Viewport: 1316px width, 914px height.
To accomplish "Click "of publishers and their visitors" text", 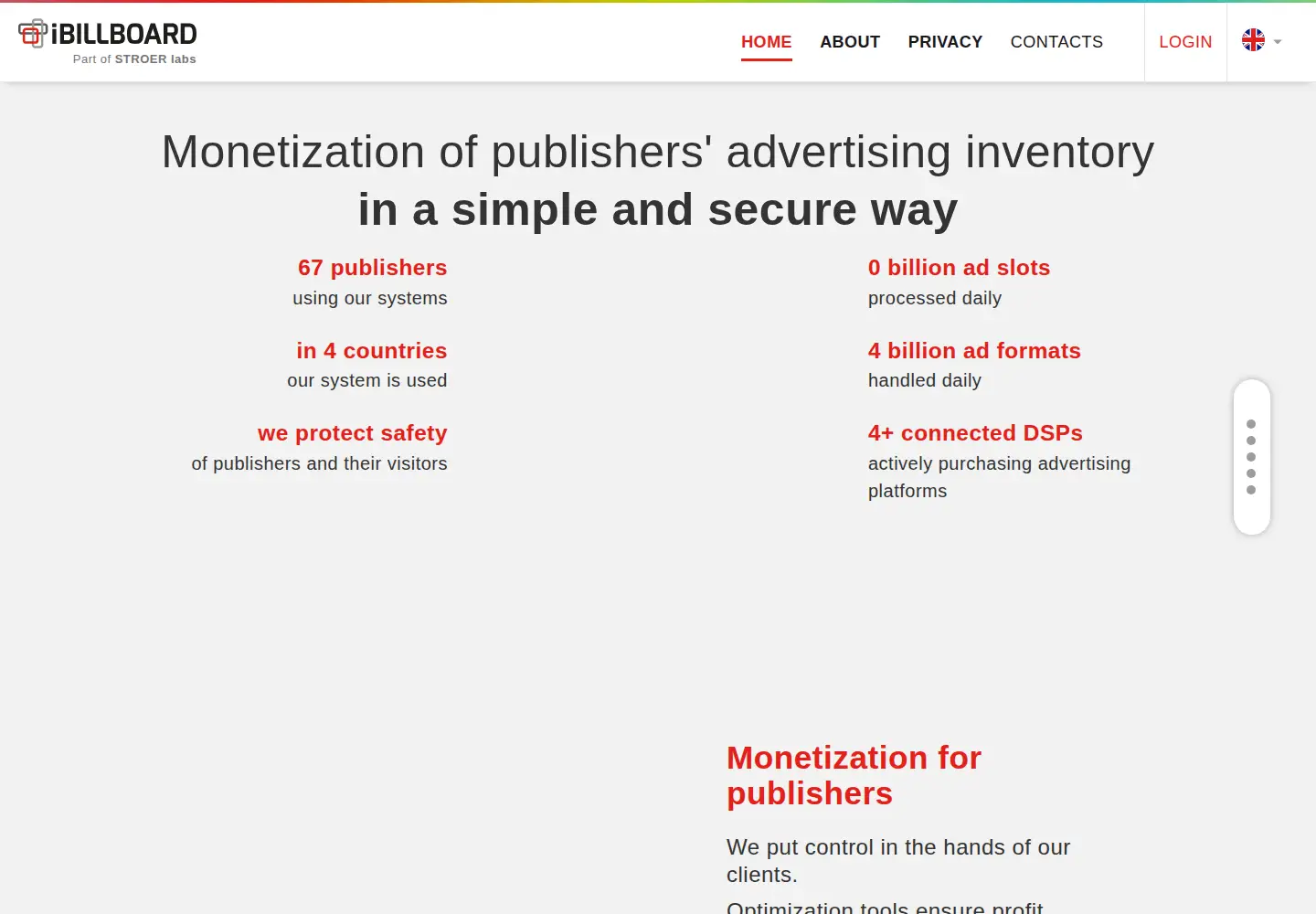I will coord(320,463).
